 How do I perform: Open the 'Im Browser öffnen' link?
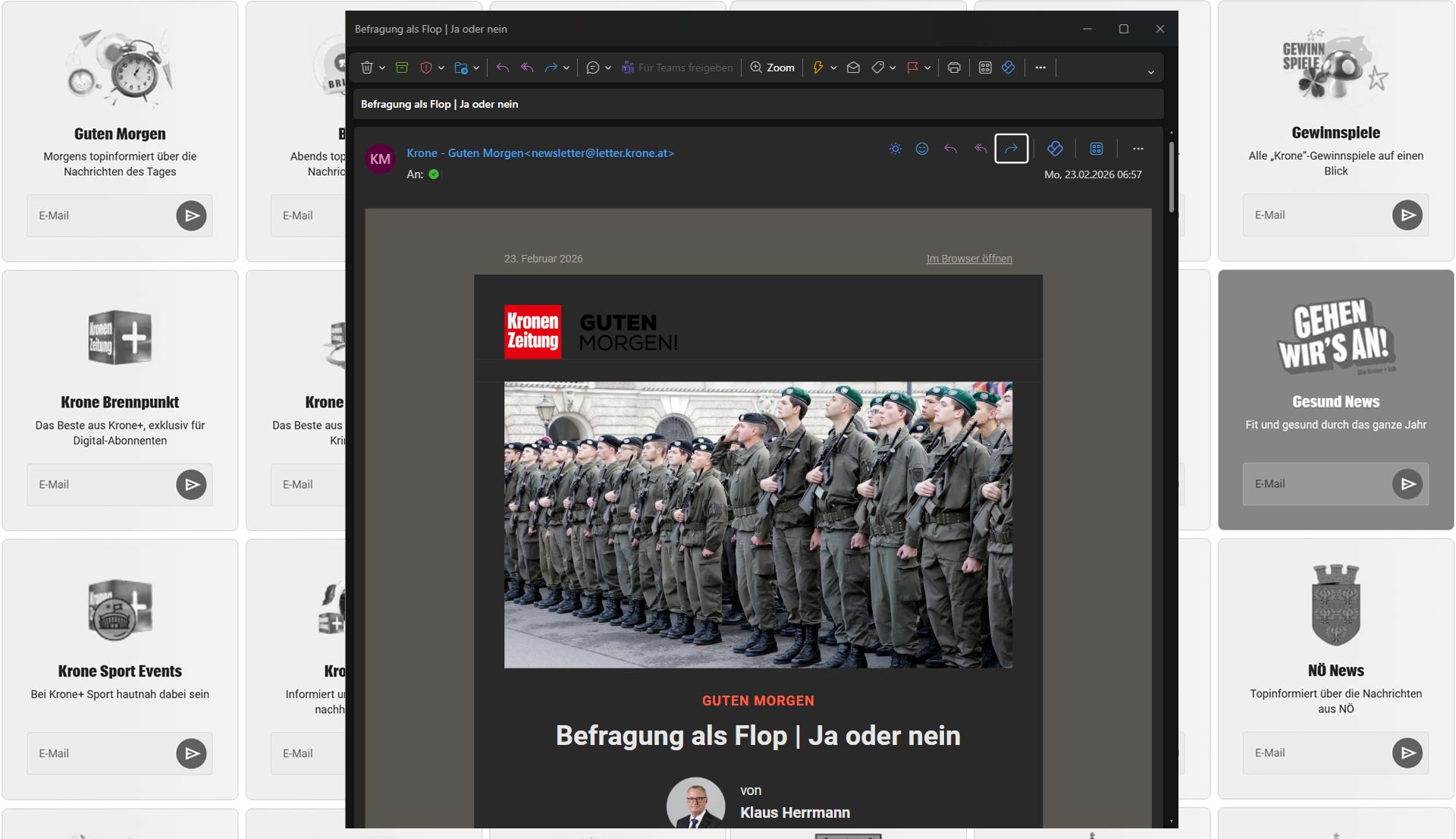click(x=969, y=259)
